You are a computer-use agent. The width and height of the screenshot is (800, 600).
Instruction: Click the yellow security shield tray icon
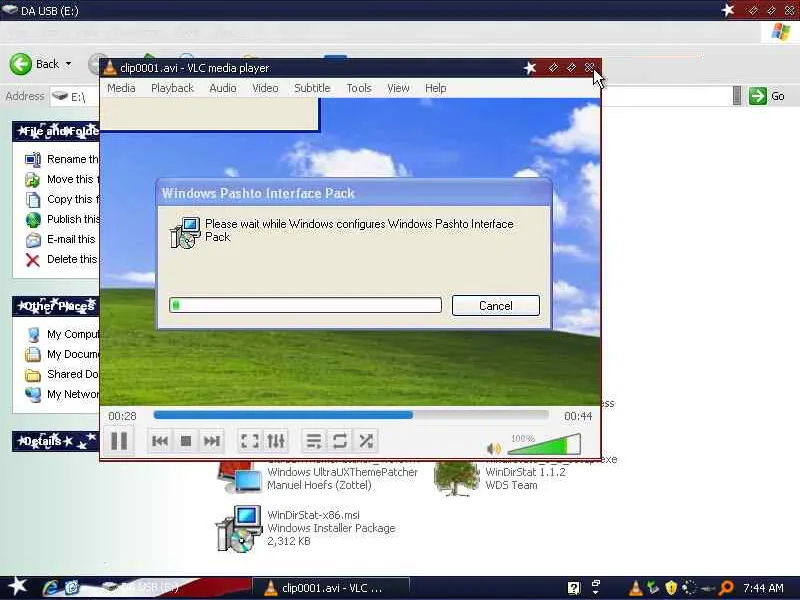(x=671, y=588)
